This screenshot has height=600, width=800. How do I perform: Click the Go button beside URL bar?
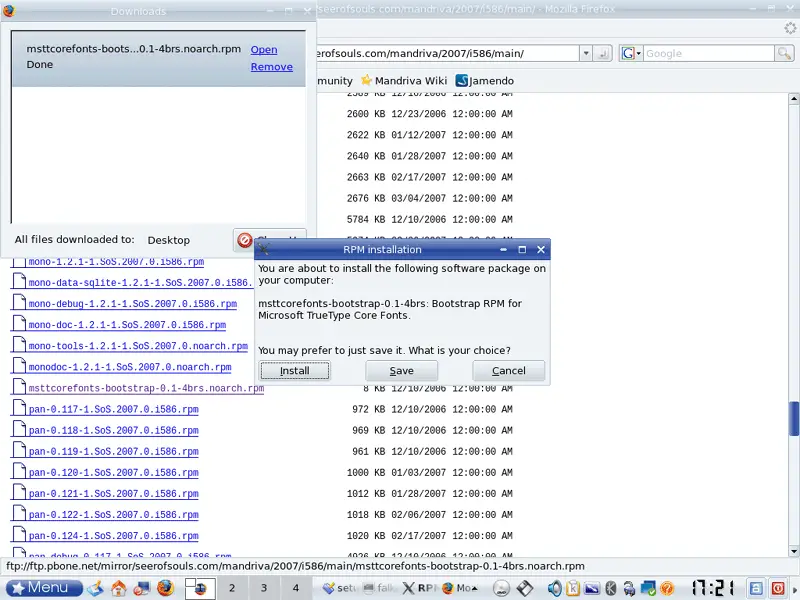coord(603,53)
